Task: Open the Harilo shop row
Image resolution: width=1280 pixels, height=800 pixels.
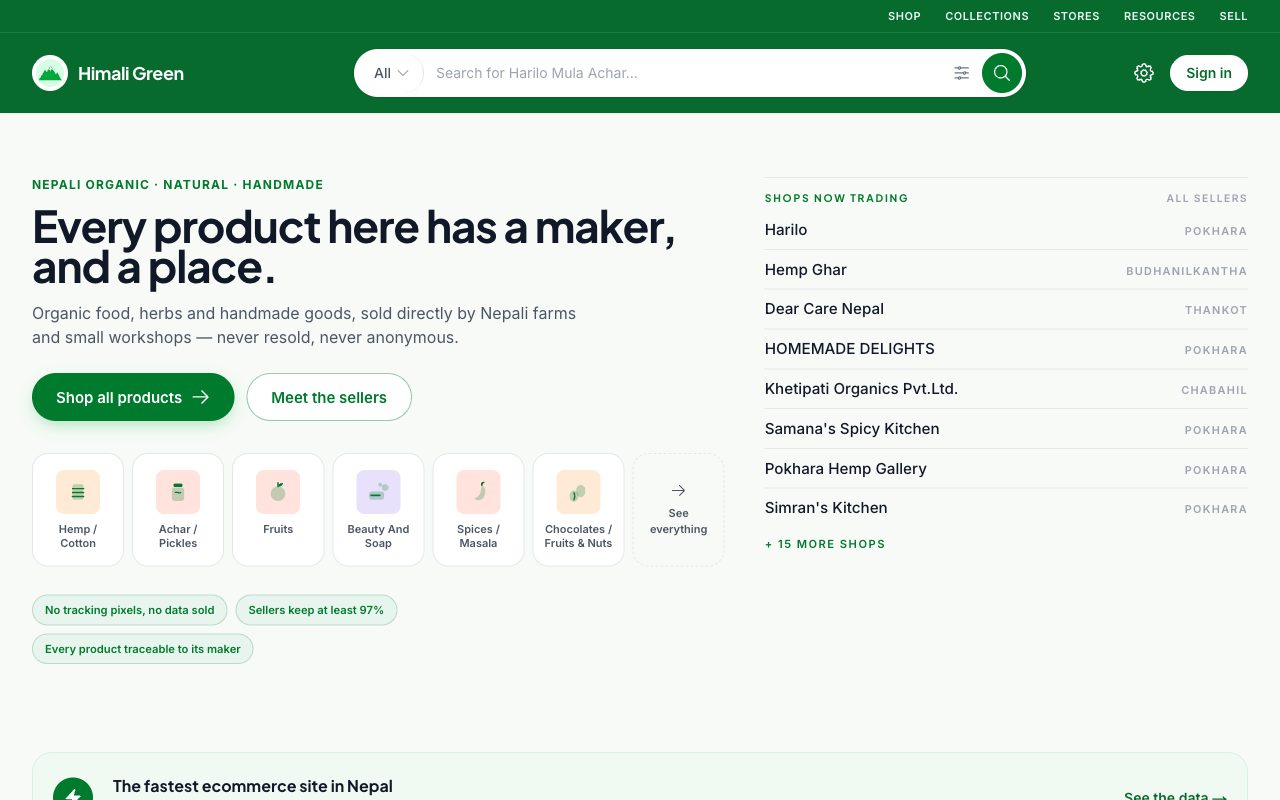Action: [x=1006, y=230]
